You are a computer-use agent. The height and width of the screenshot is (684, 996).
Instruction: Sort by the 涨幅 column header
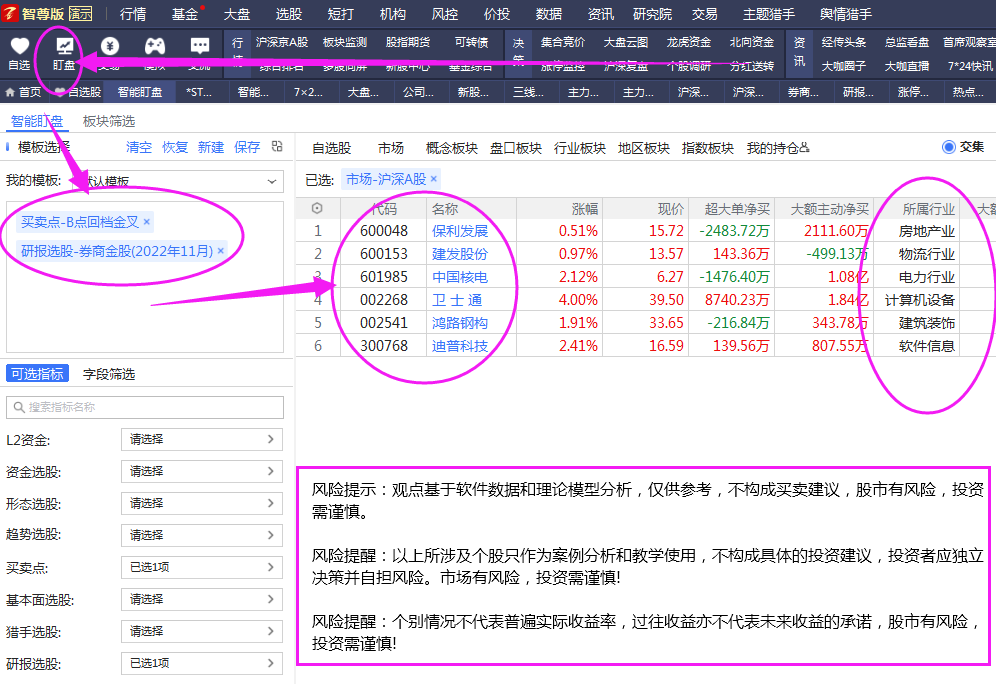[585, 209]
